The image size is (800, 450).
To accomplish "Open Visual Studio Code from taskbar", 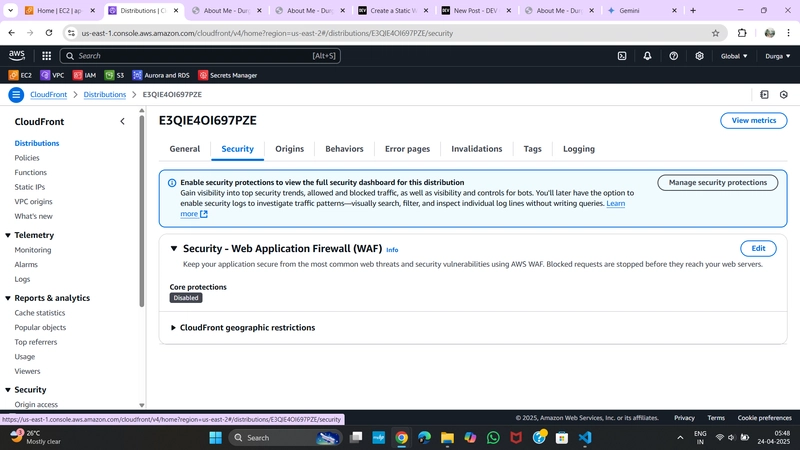I will pos(585,437).
